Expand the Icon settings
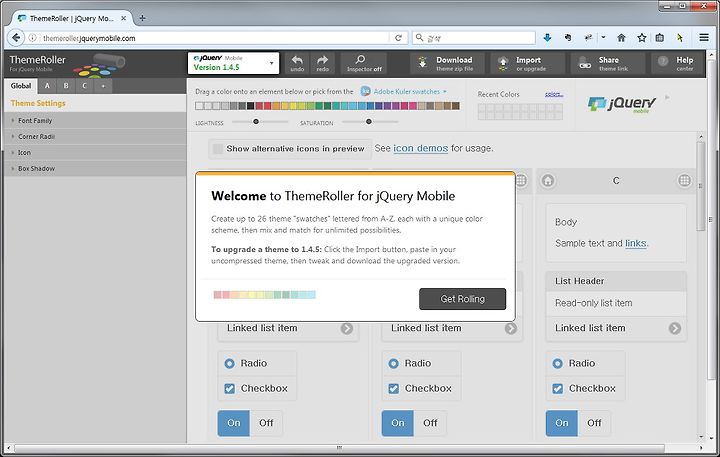720x457 pixels. pos(95,152)
